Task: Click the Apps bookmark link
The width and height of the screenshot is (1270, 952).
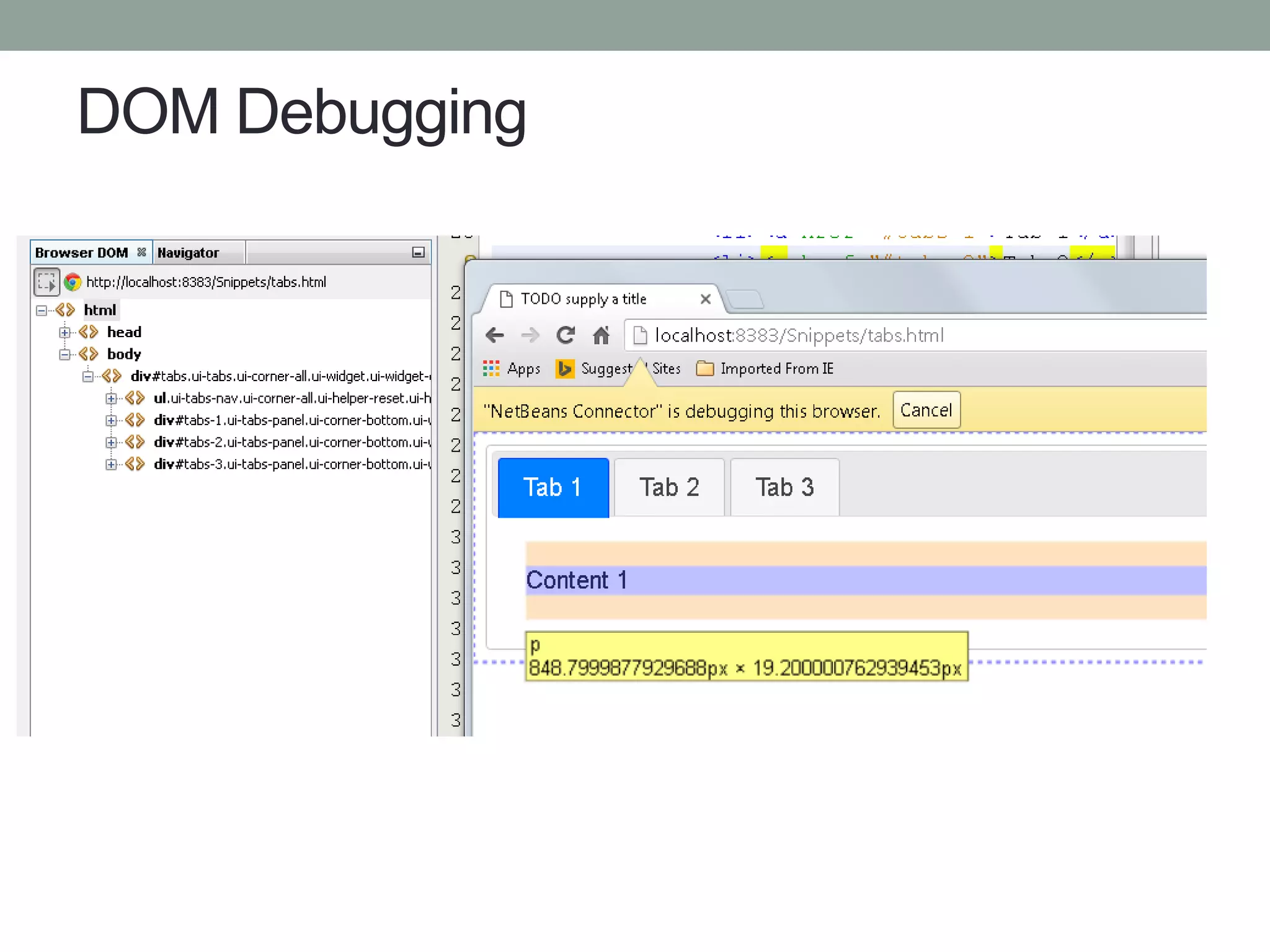Action: pos(524,369)
